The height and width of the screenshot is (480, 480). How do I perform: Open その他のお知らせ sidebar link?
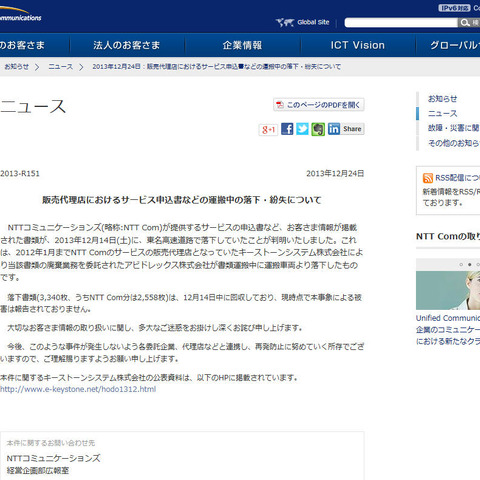pyautogui.click(x=454, y=143)
